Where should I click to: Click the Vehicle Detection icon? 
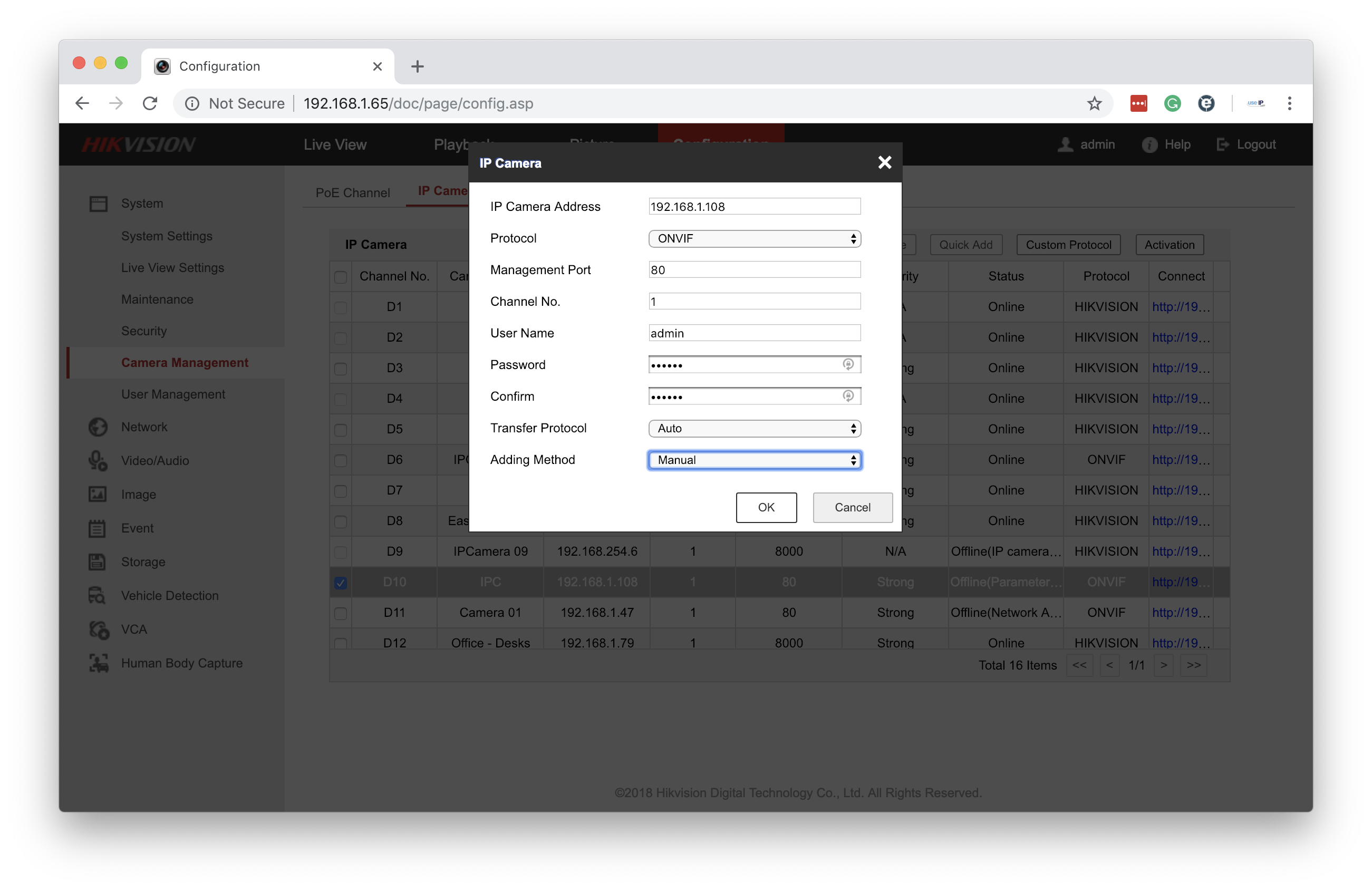pyautogui.click(x=98, y=595)
